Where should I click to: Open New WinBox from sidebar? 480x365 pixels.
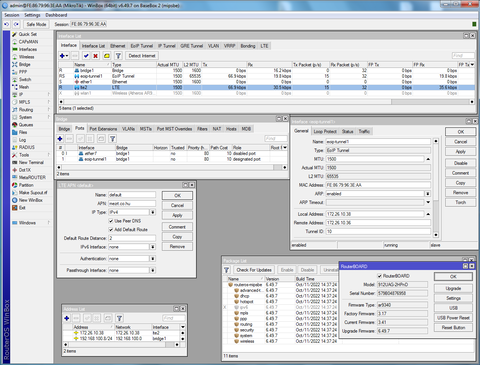(x=30, y=200)
